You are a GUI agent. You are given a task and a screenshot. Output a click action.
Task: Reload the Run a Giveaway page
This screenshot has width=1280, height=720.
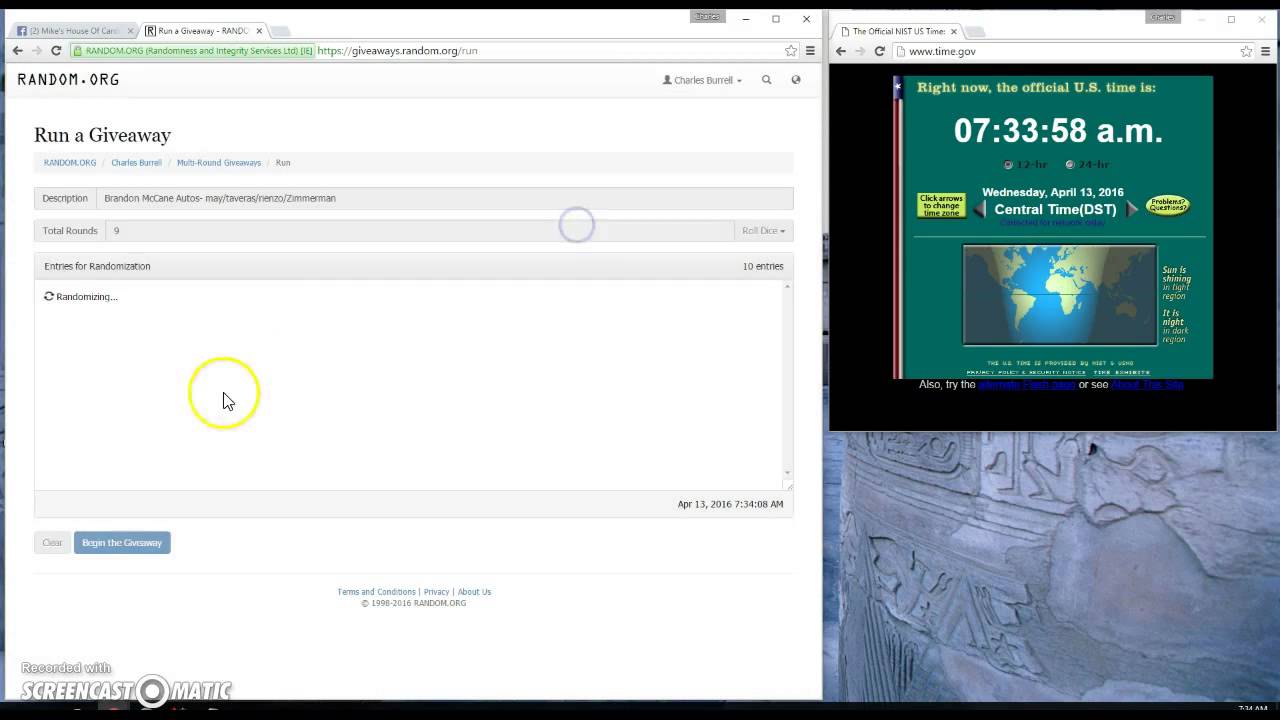click(56, 51)
